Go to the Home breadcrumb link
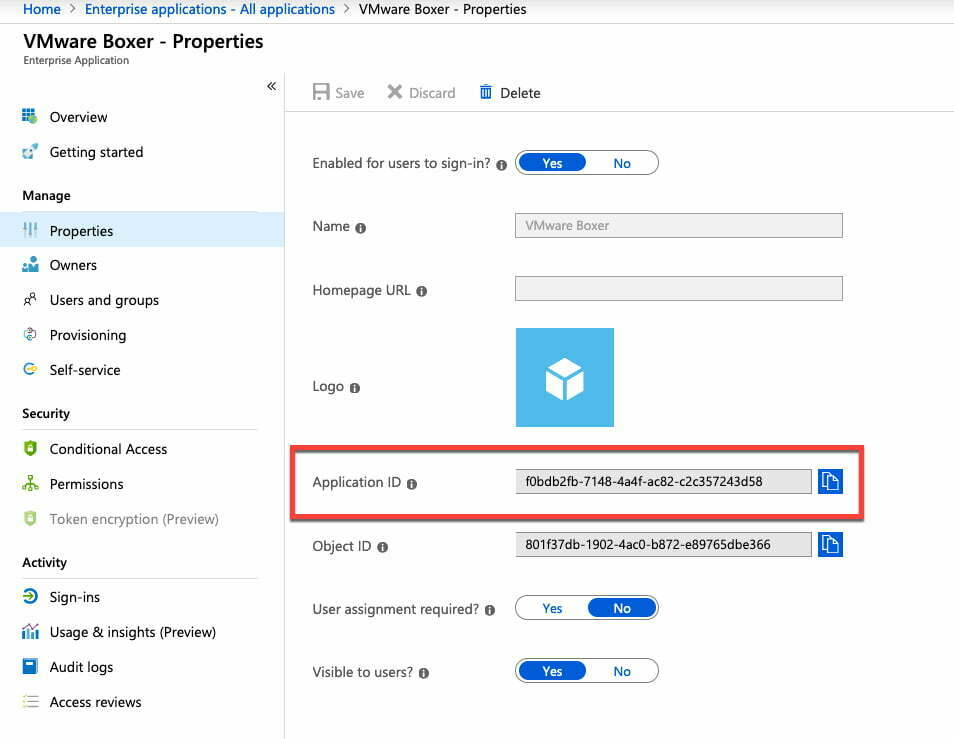This screenshot has height=739, width=954. (x=41, y=9)
